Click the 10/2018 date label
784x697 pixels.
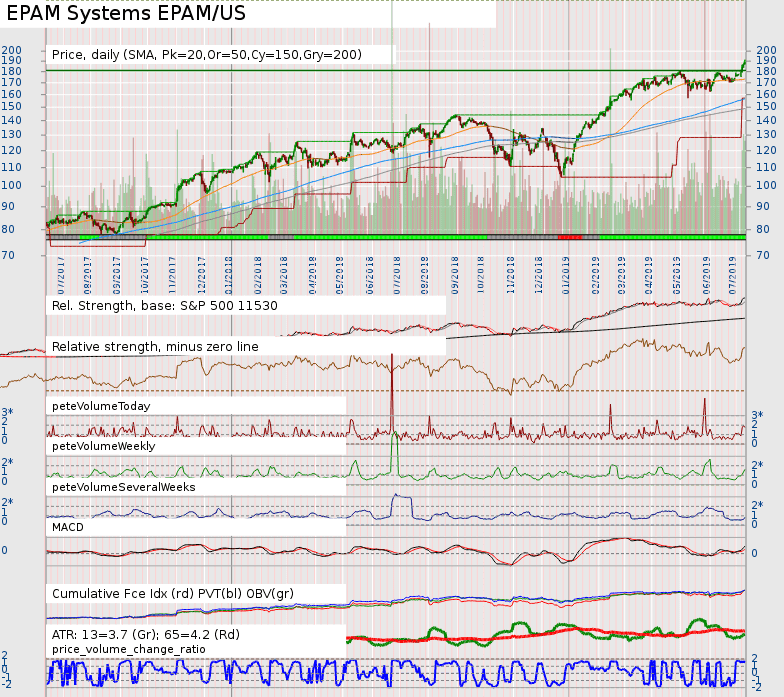pos(480,276)
